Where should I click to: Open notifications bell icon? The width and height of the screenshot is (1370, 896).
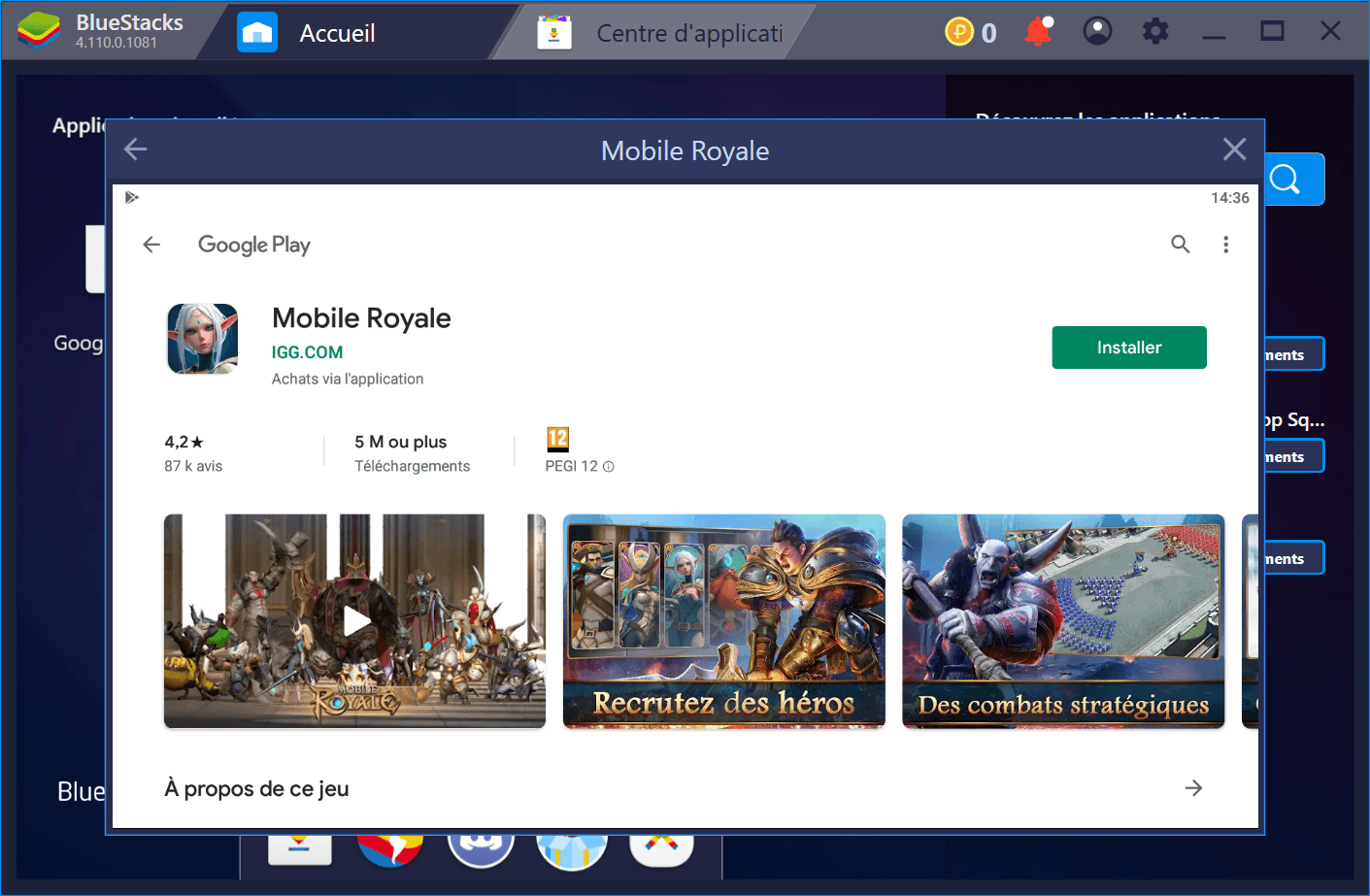1038,32
